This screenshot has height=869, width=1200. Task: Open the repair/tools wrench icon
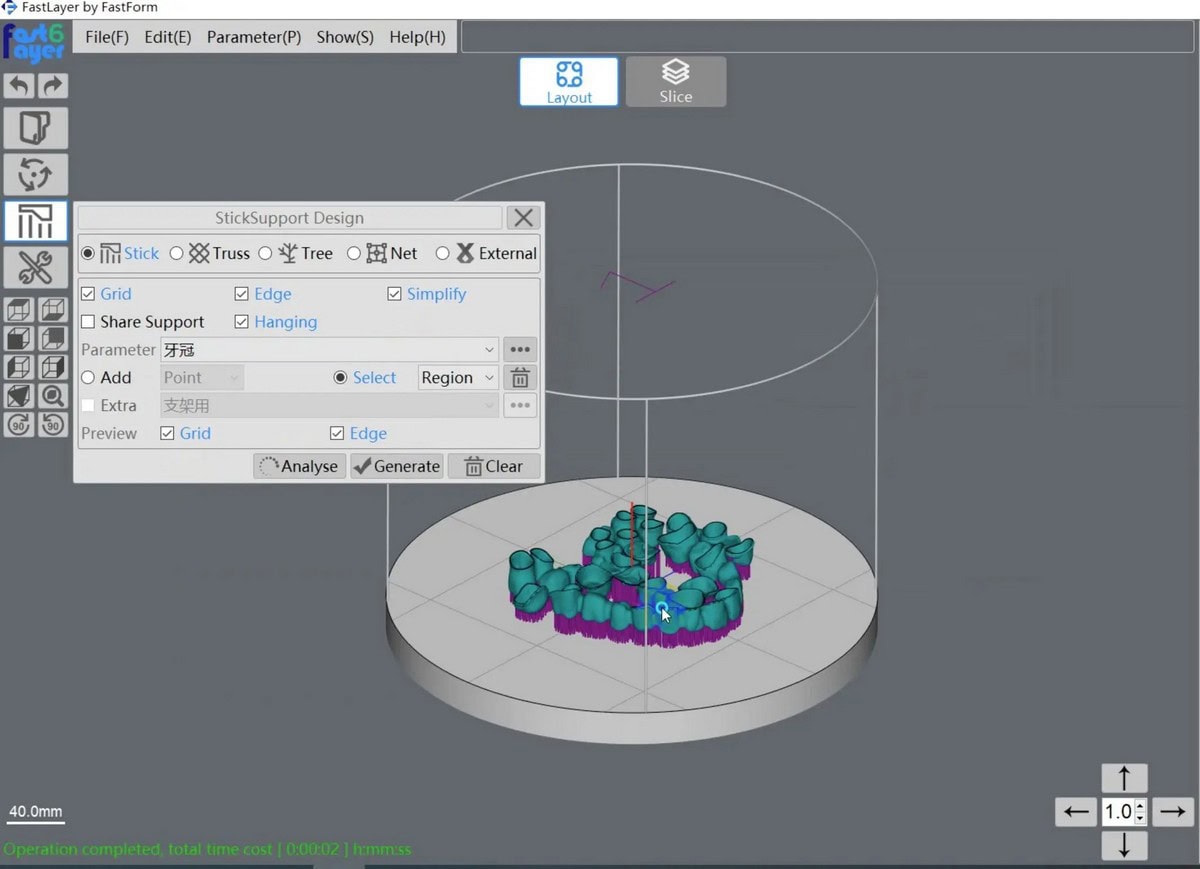(36, 267)
